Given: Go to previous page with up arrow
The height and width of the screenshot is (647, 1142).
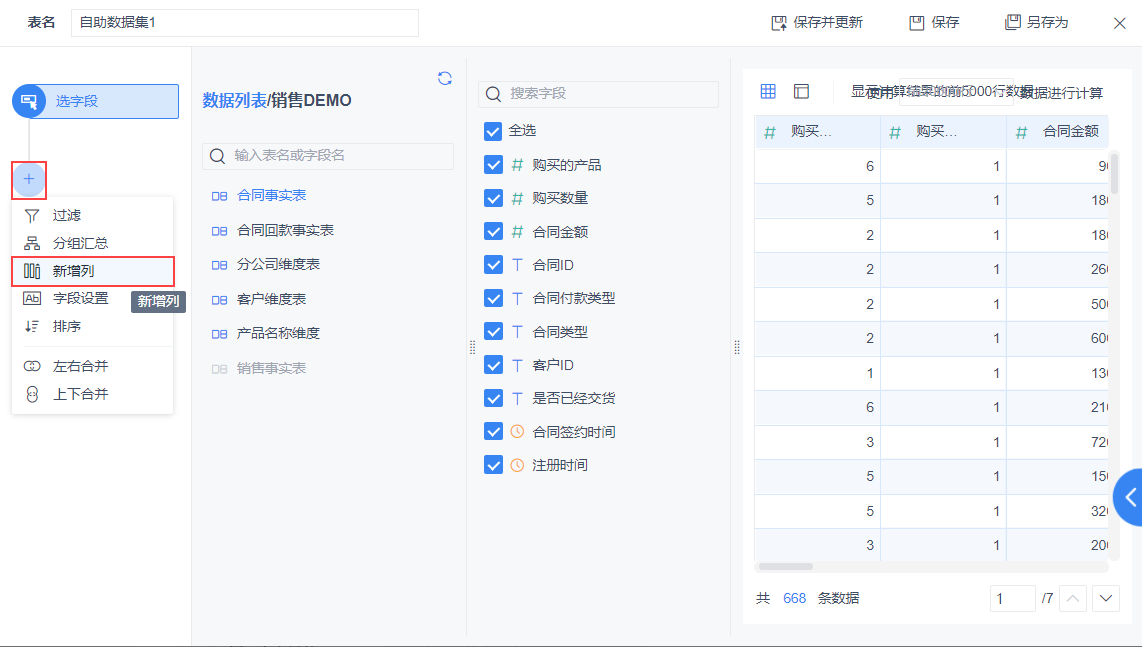Looking at the screenshot, I should [1073, 598].
